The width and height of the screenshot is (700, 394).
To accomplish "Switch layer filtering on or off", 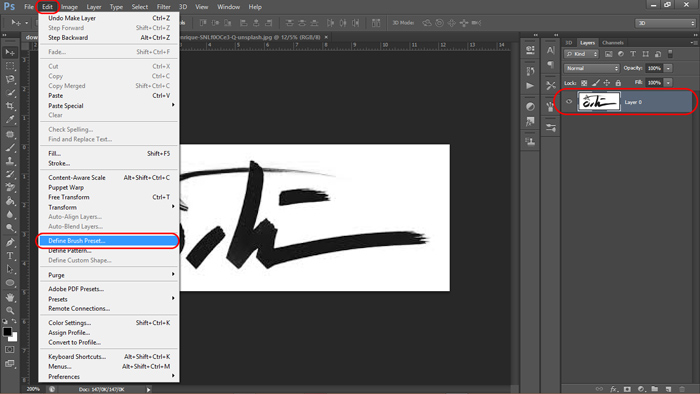I will 670,54.
